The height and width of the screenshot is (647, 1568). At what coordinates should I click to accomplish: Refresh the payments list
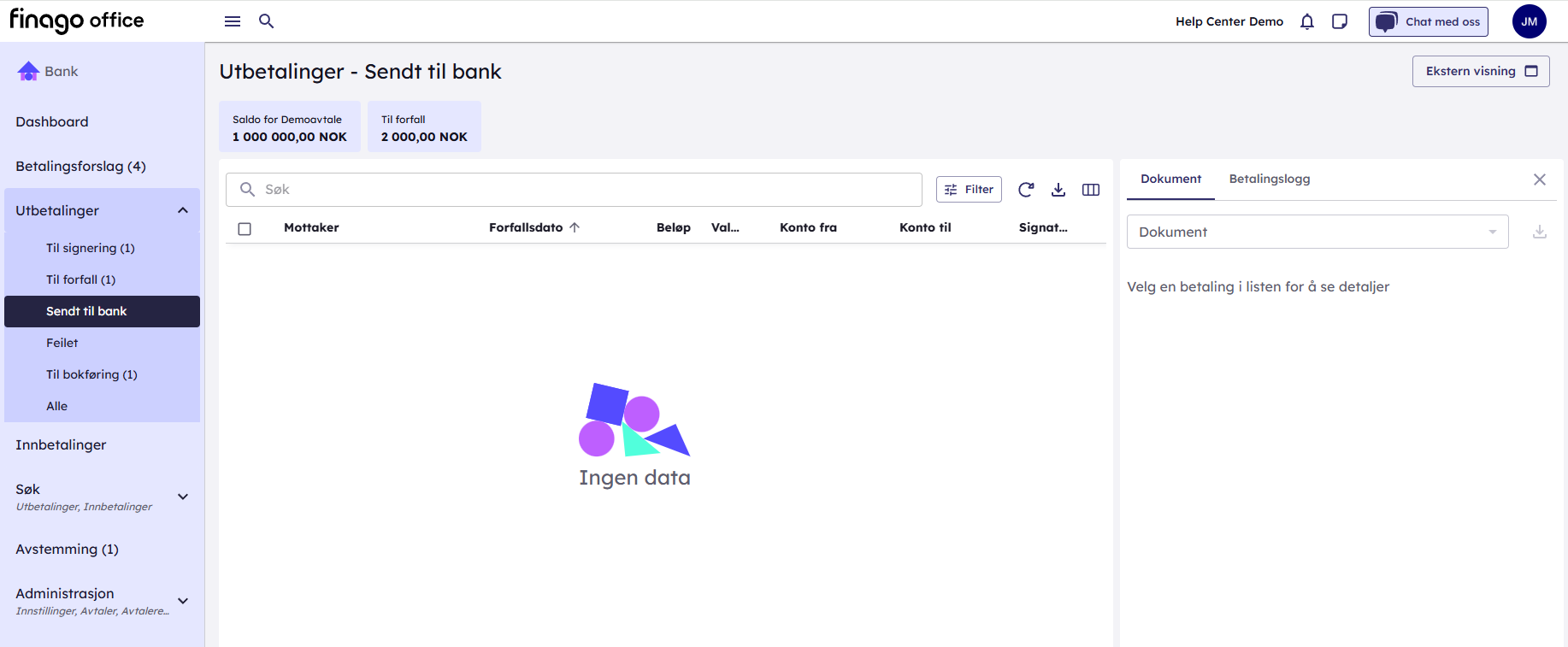1026,190
